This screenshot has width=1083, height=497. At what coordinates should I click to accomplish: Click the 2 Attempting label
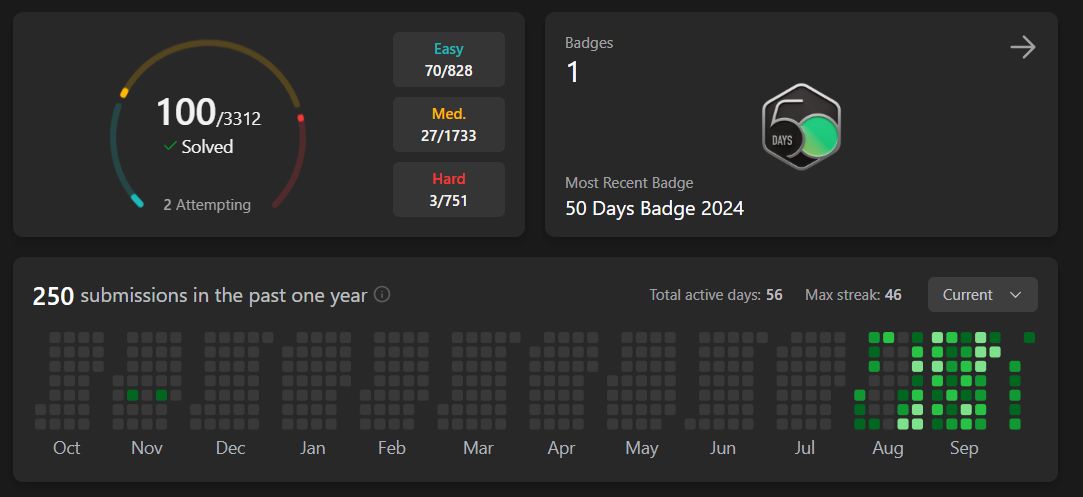[207, 205]
